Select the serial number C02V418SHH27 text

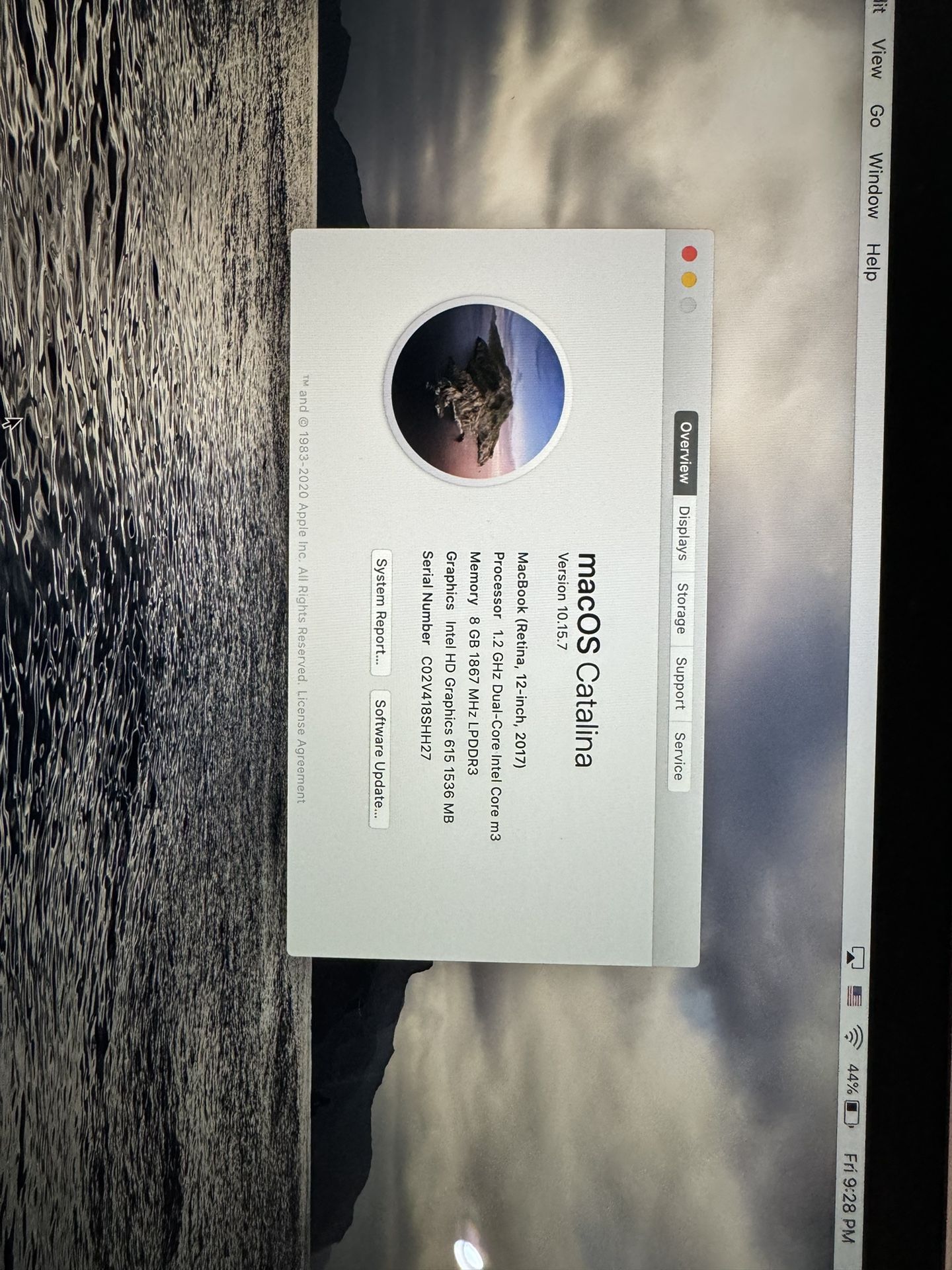pyautogui.click(x=426, y=707)
